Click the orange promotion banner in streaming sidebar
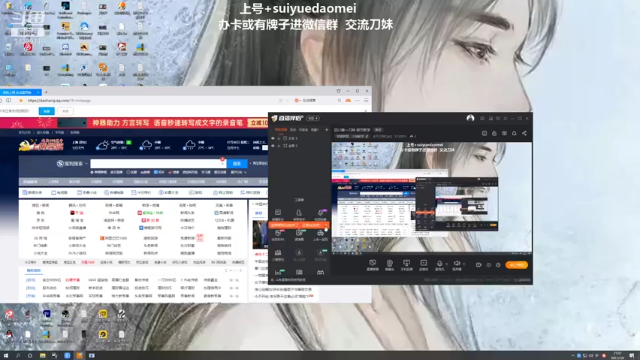 pos(299,225)
